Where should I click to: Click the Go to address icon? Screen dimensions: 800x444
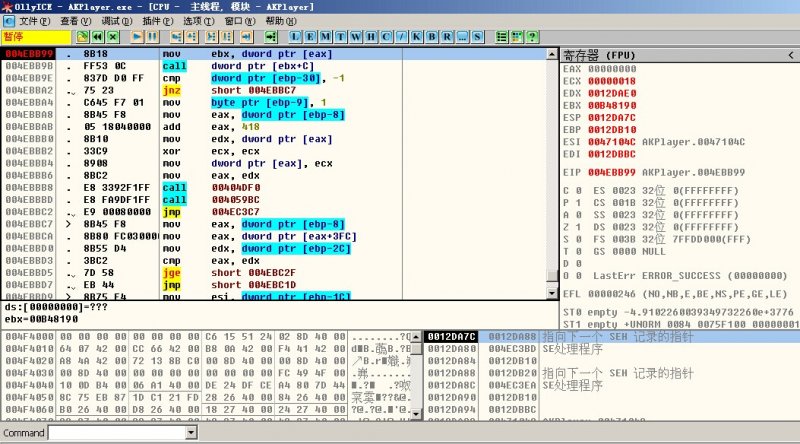pyautogui.click(x=270, y=37)
